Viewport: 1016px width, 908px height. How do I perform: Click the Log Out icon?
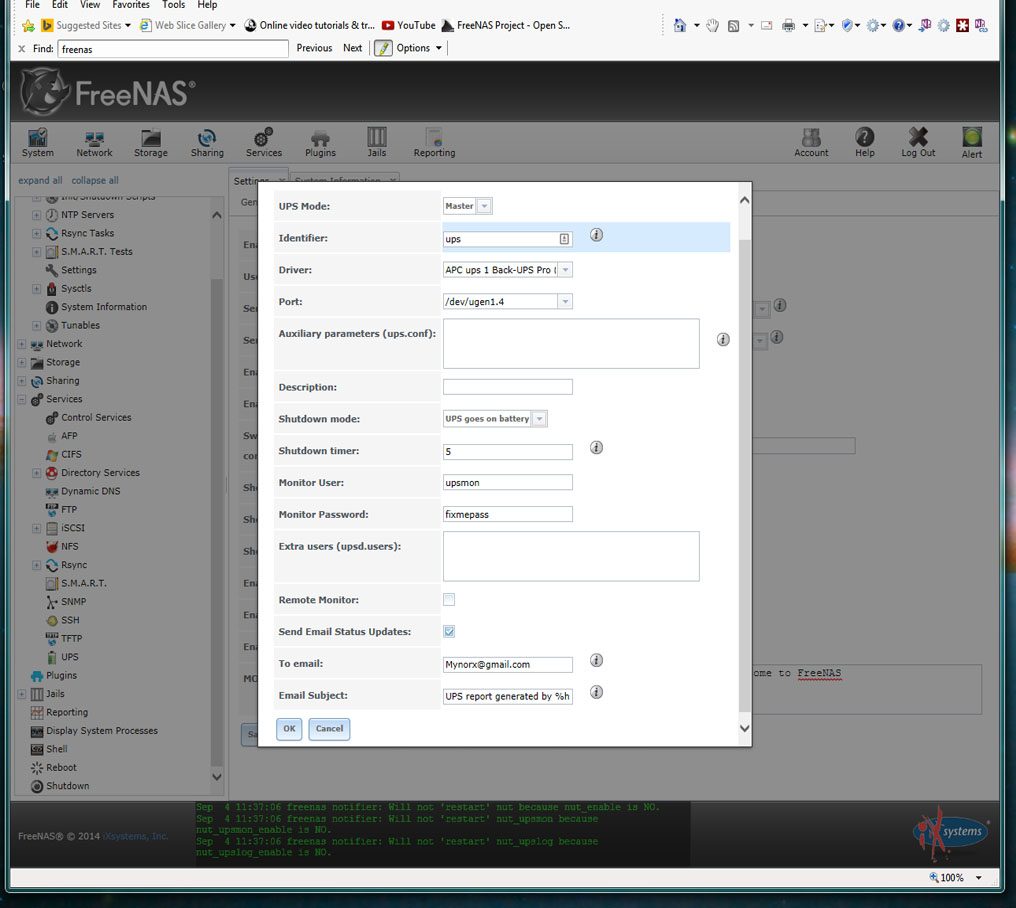(918, 143)
